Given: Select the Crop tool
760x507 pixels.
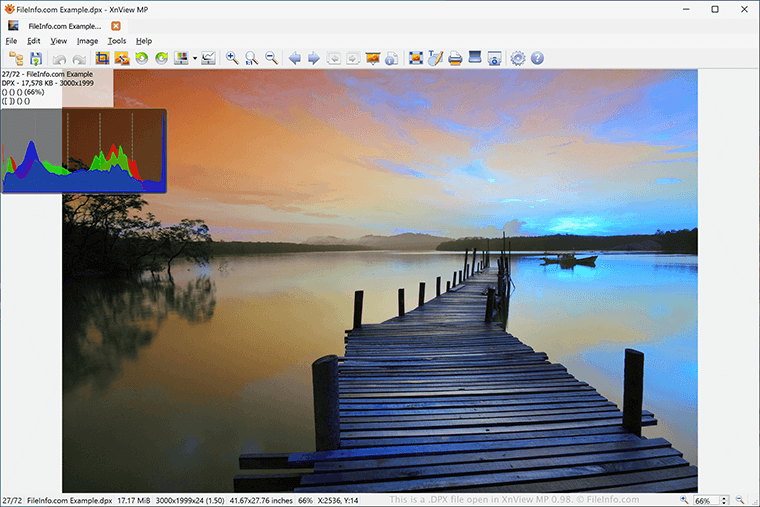Looking at the screenshot, I should pyautogui.click(x=102, y=59).
